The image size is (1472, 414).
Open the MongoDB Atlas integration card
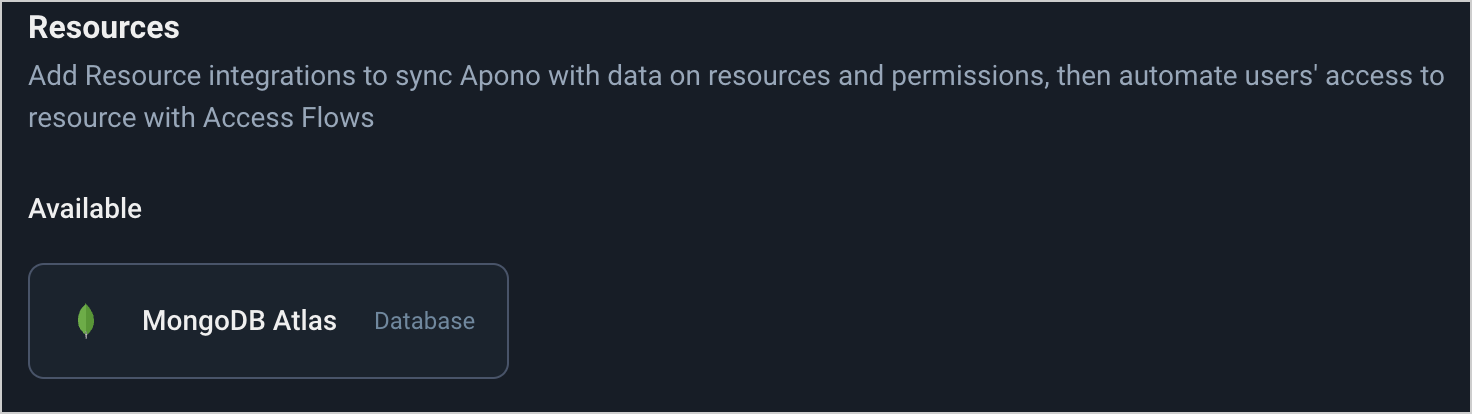[x=268, y=321]
